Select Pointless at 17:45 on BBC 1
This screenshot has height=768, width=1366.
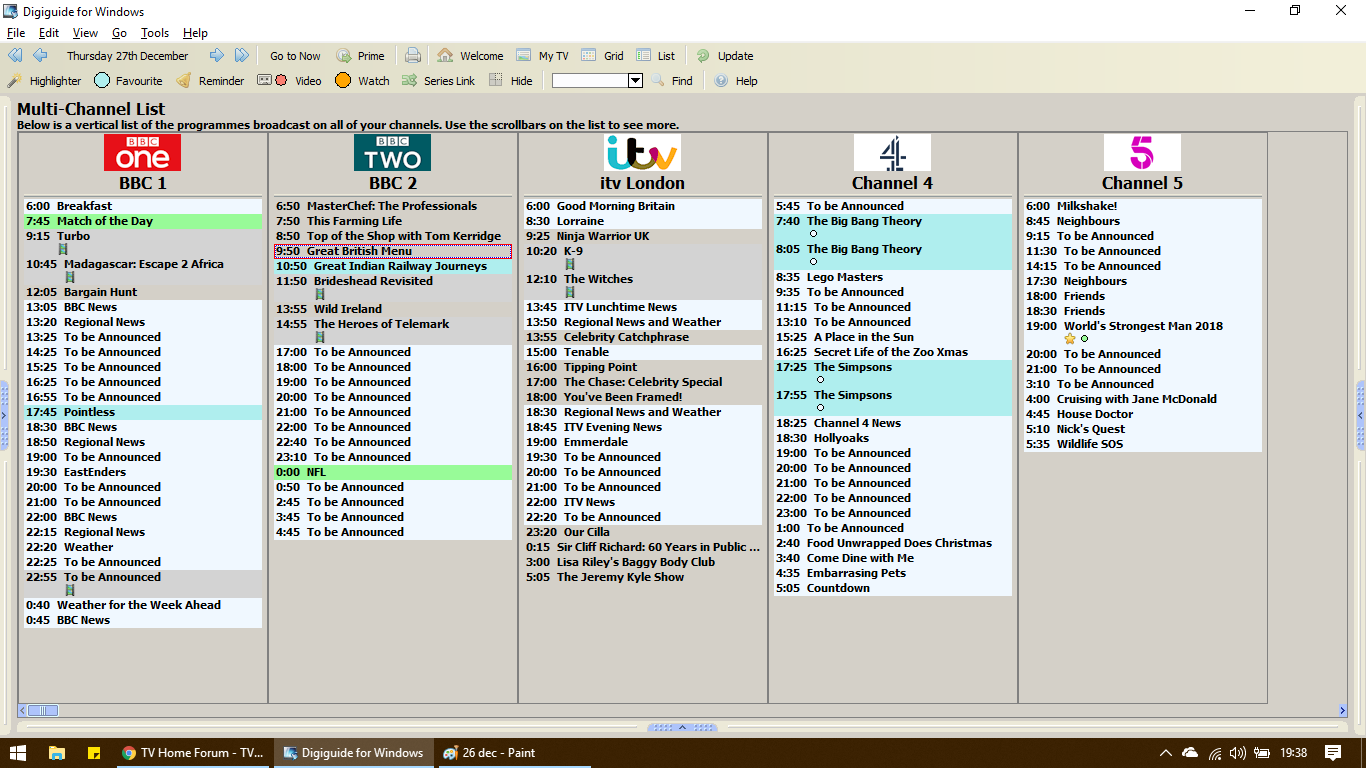click(x=143, y=412)
